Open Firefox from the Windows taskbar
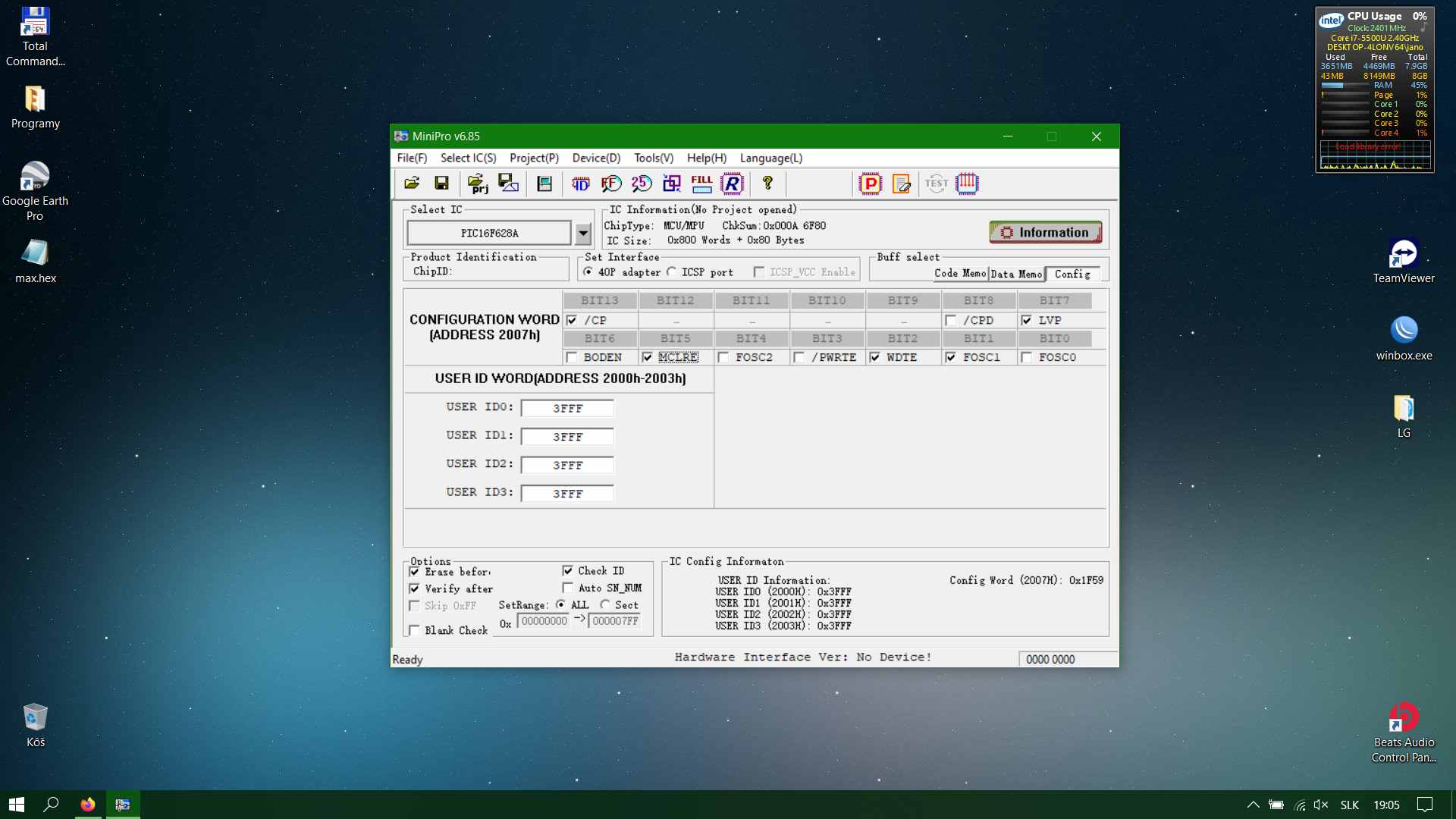The image size is (1456, 819). pos(88,805)
